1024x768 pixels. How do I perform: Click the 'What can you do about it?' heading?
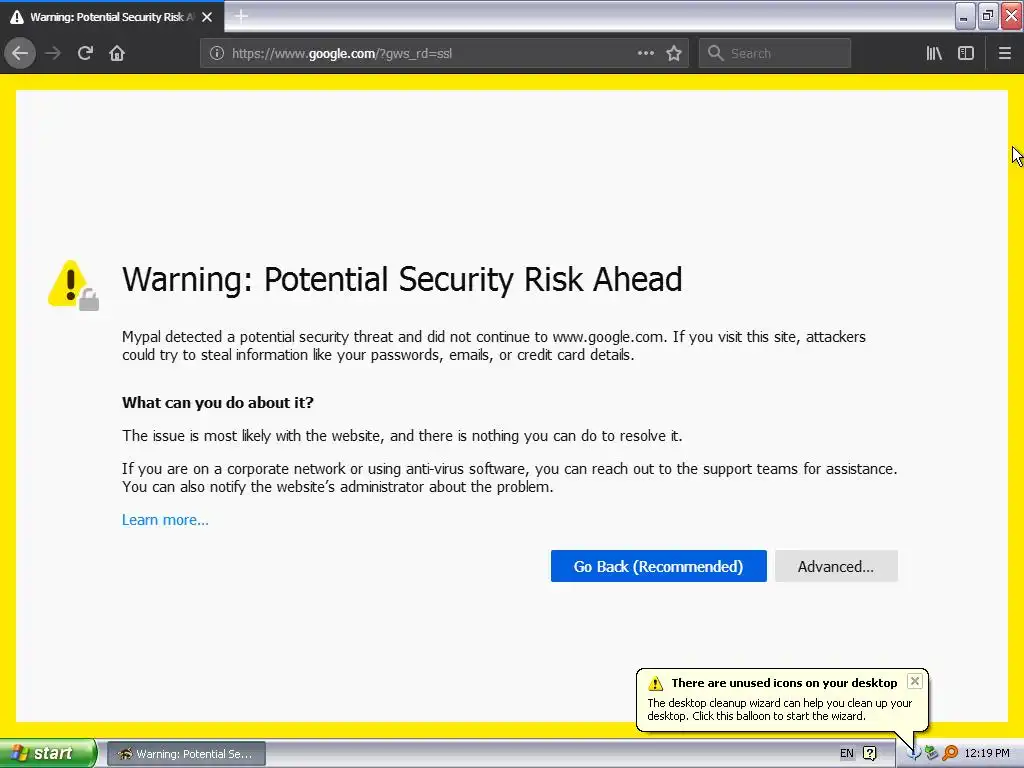click(217, 402)
